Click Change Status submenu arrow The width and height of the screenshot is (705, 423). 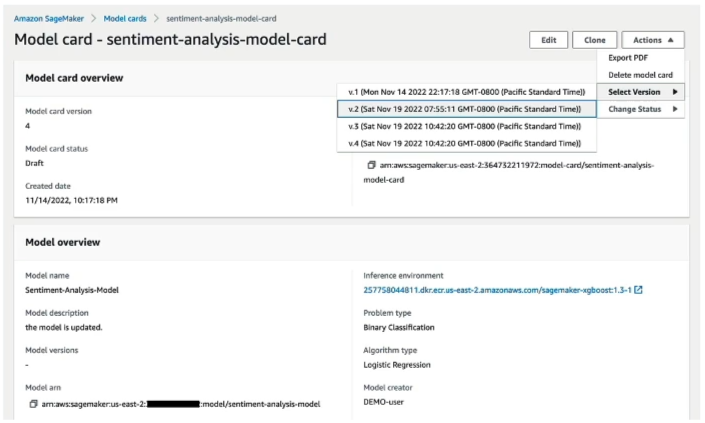[x=675, y=109]
